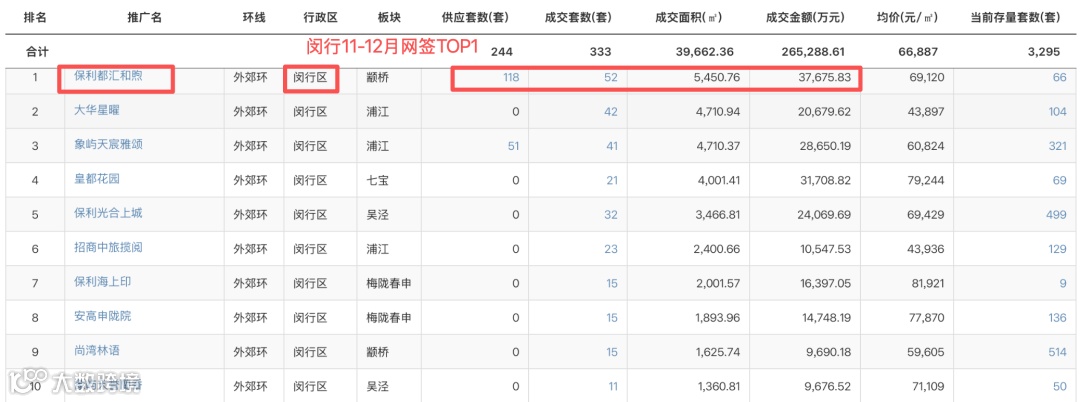Select 梅陇春申 cell in 保利海上印 row

[388, 284]
